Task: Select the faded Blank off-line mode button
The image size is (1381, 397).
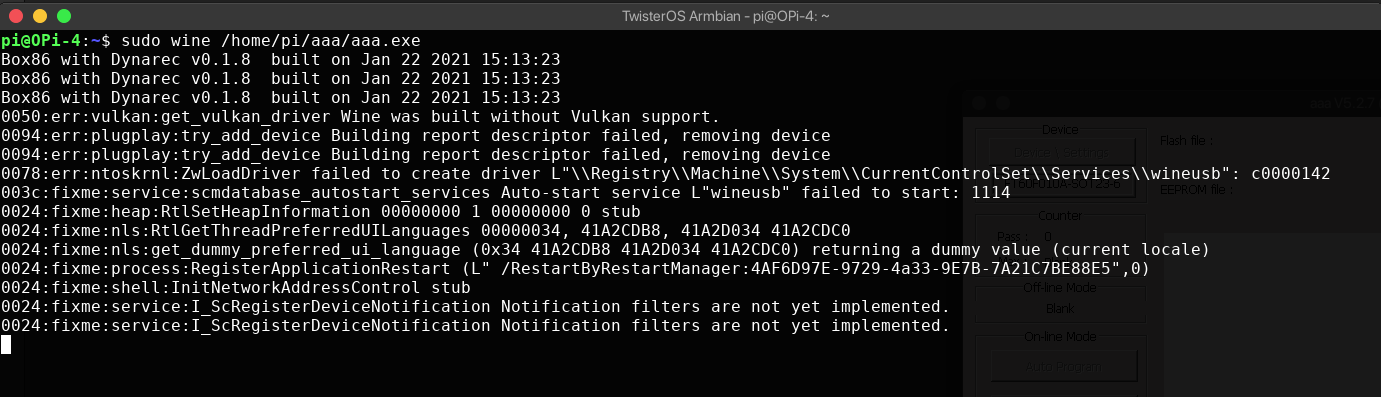Action: 1059,309
